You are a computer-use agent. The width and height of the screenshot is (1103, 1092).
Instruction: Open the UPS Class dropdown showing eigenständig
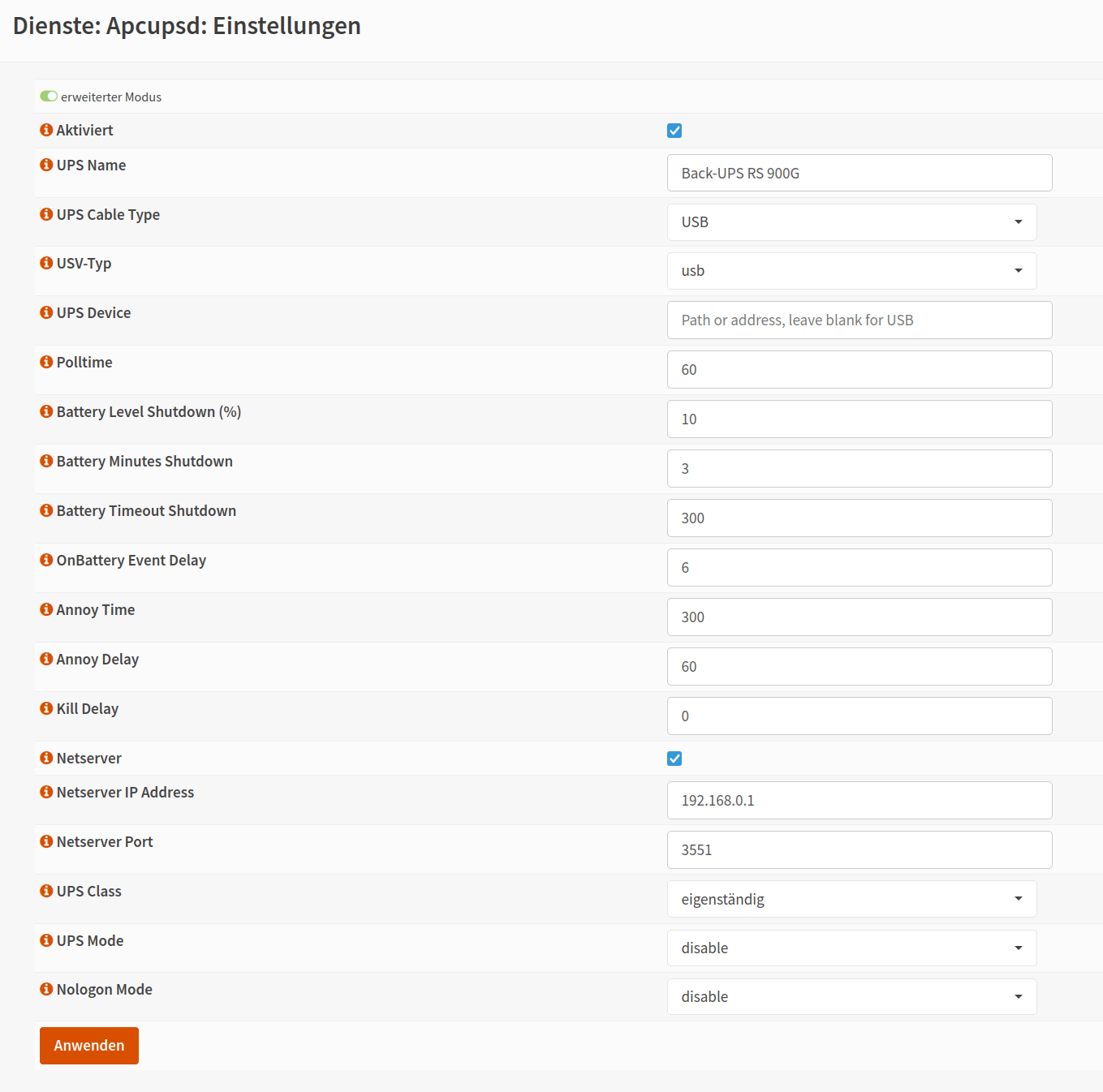click(x=851, y=899)
